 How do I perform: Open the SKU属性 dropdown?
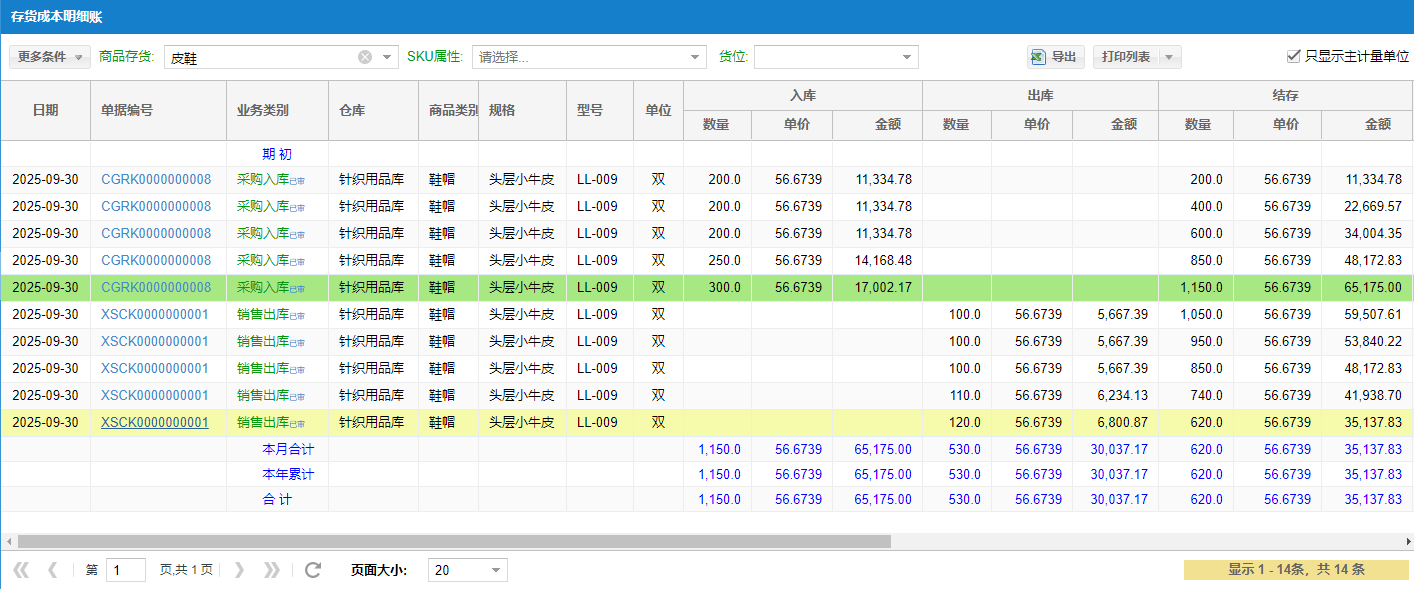coord(696,57)
